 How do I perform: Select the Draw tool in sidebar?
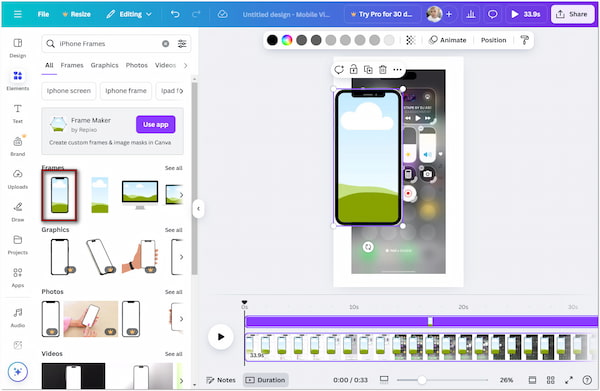point(18,212)
